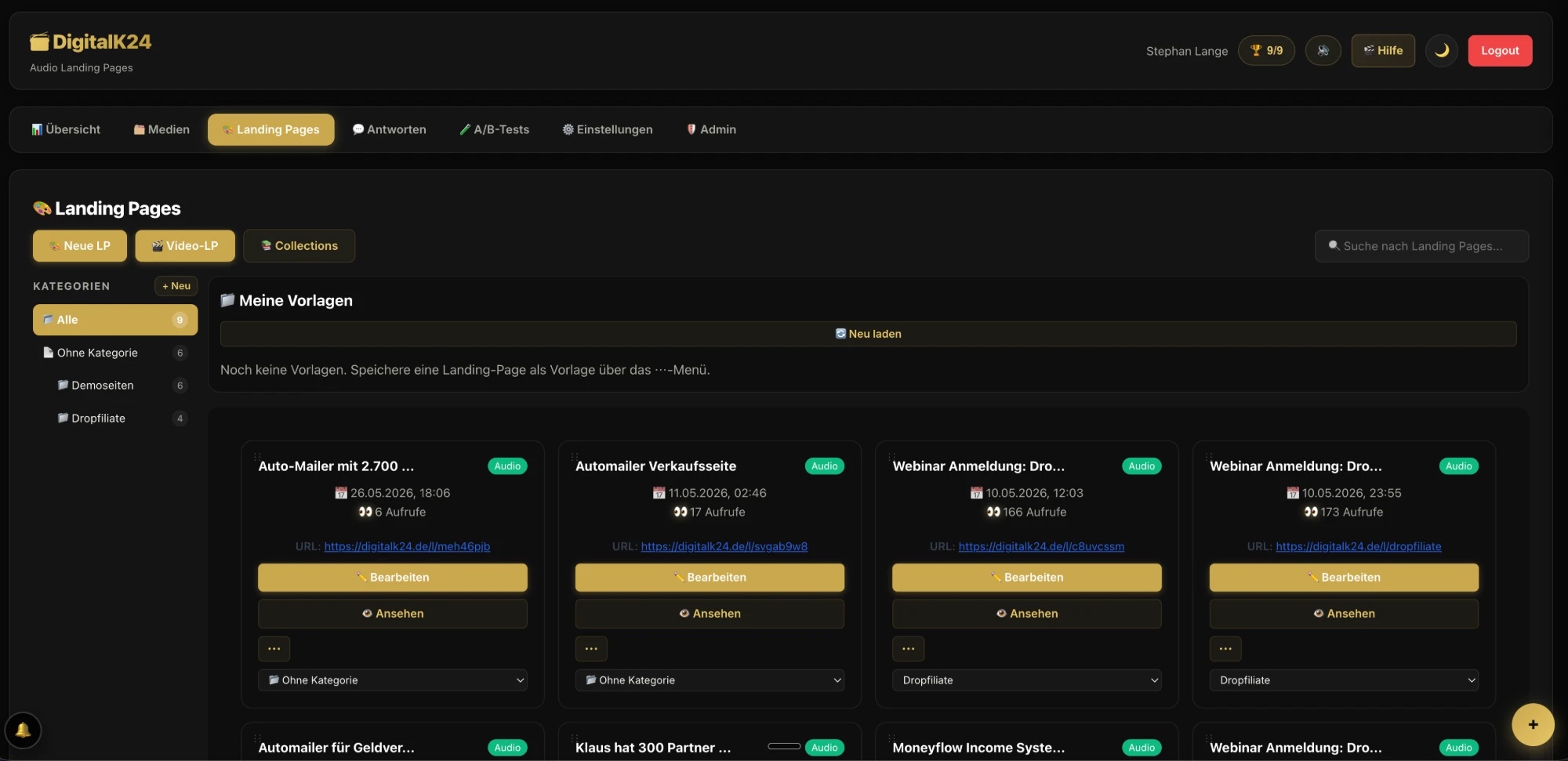Open the three-dot menu of Auto-Mailer mit 2.700
Viewport: 1568px width, 761px height.
click(274, 649)
